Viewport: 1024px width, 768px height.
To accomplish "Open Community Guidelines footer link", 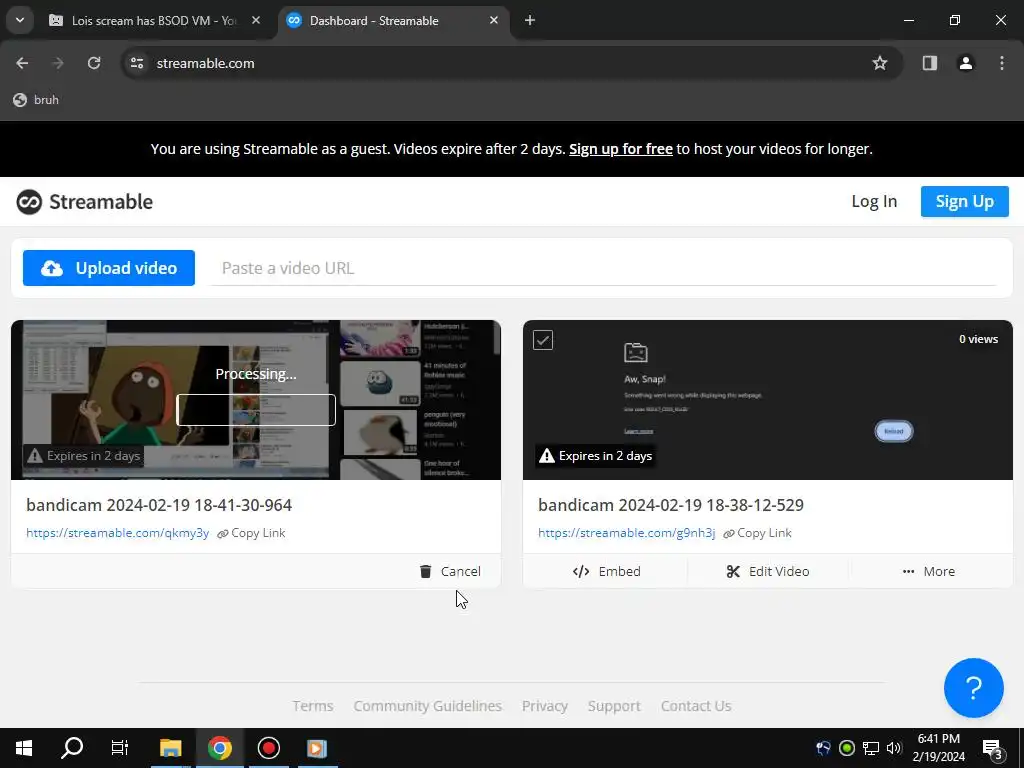I will (x=428, y=706).
